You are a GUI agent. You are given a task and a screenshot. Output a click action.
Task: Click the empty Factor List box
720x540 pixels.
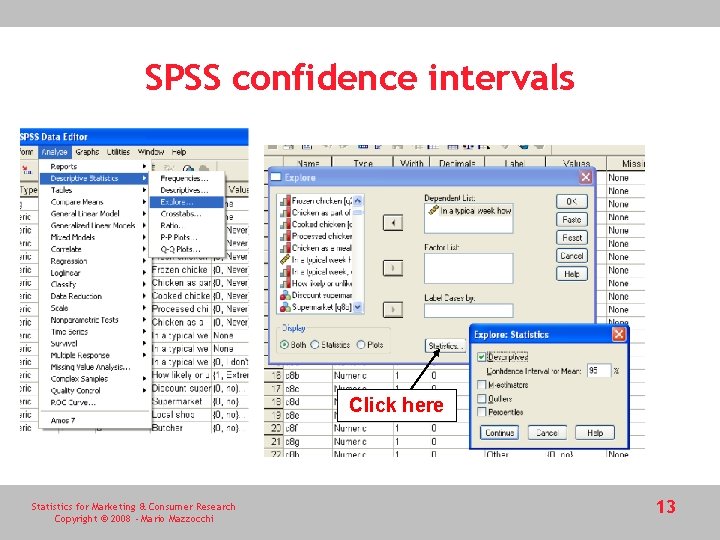point(468,268)
